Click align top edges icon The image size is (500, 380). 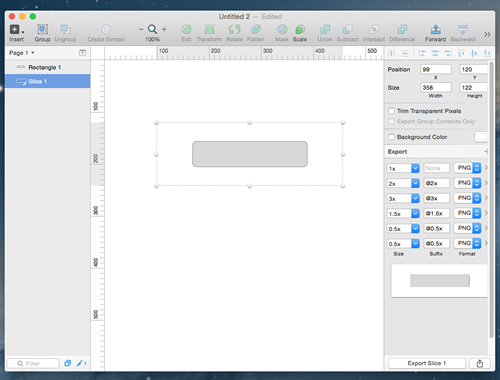tap(461, 53)
